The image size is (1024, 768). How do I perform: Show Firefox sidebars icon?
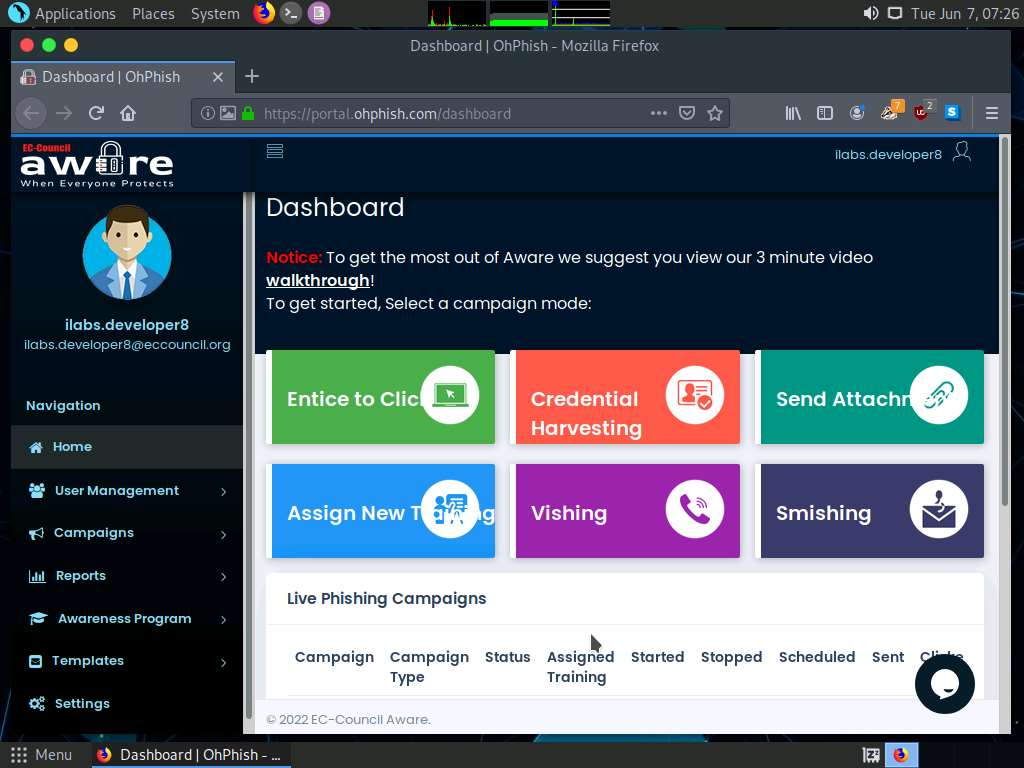(x=825, y=113)
